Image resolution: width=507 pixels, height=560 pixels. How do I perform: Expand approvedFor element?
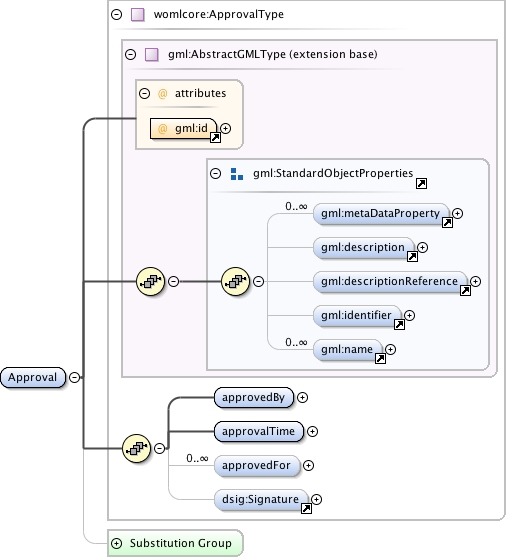[x=308, y=465]
